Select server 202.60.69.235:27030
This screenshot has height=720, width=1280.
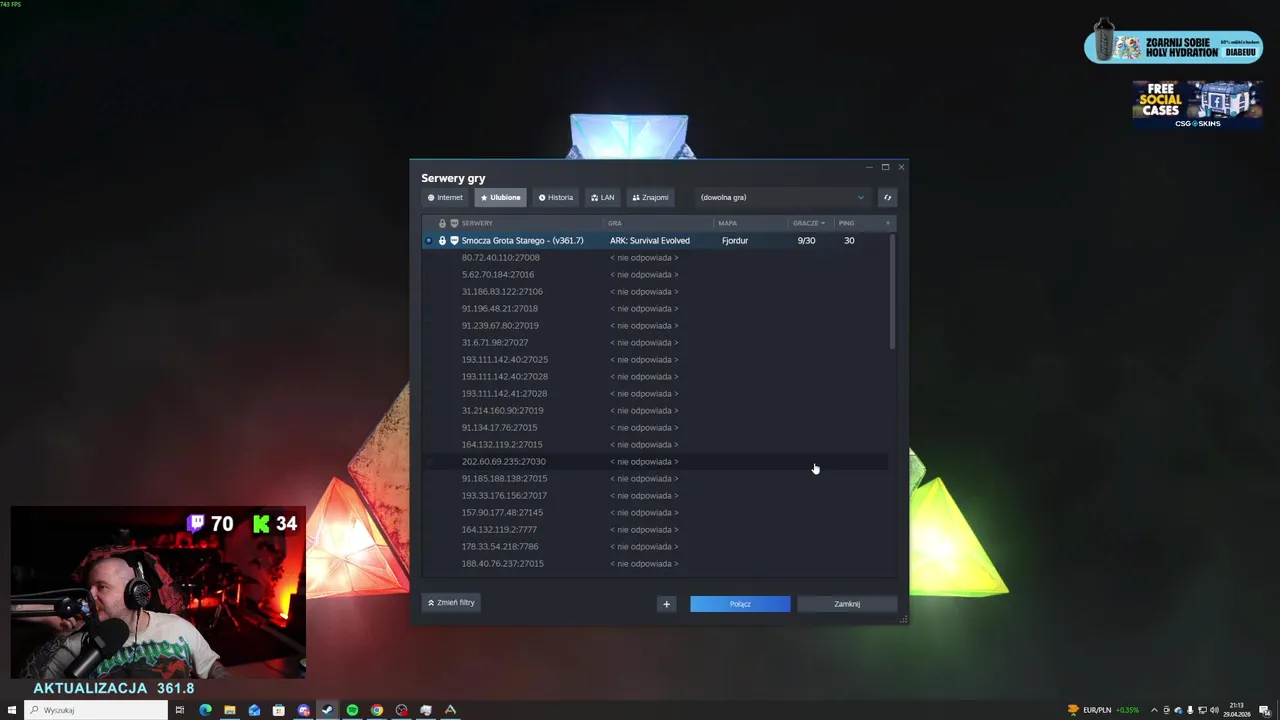point(655,461)
